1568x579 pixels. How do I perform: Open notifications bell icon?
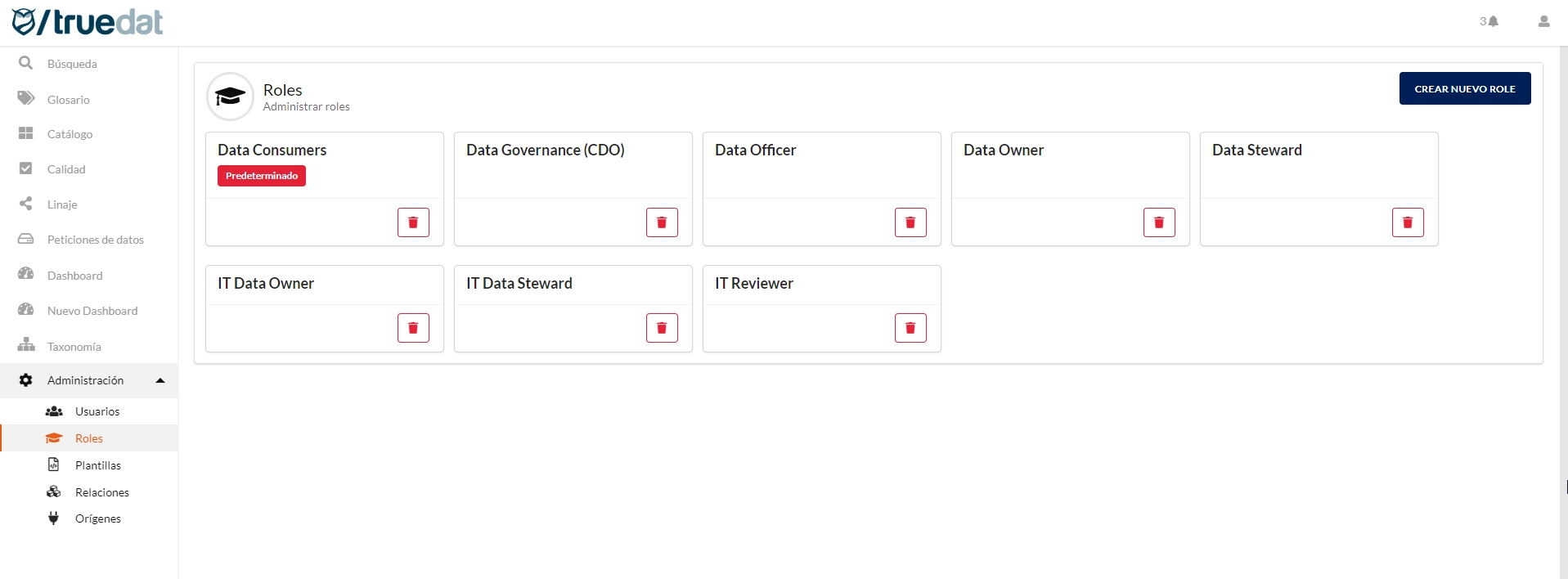(x=1492, y=21)
